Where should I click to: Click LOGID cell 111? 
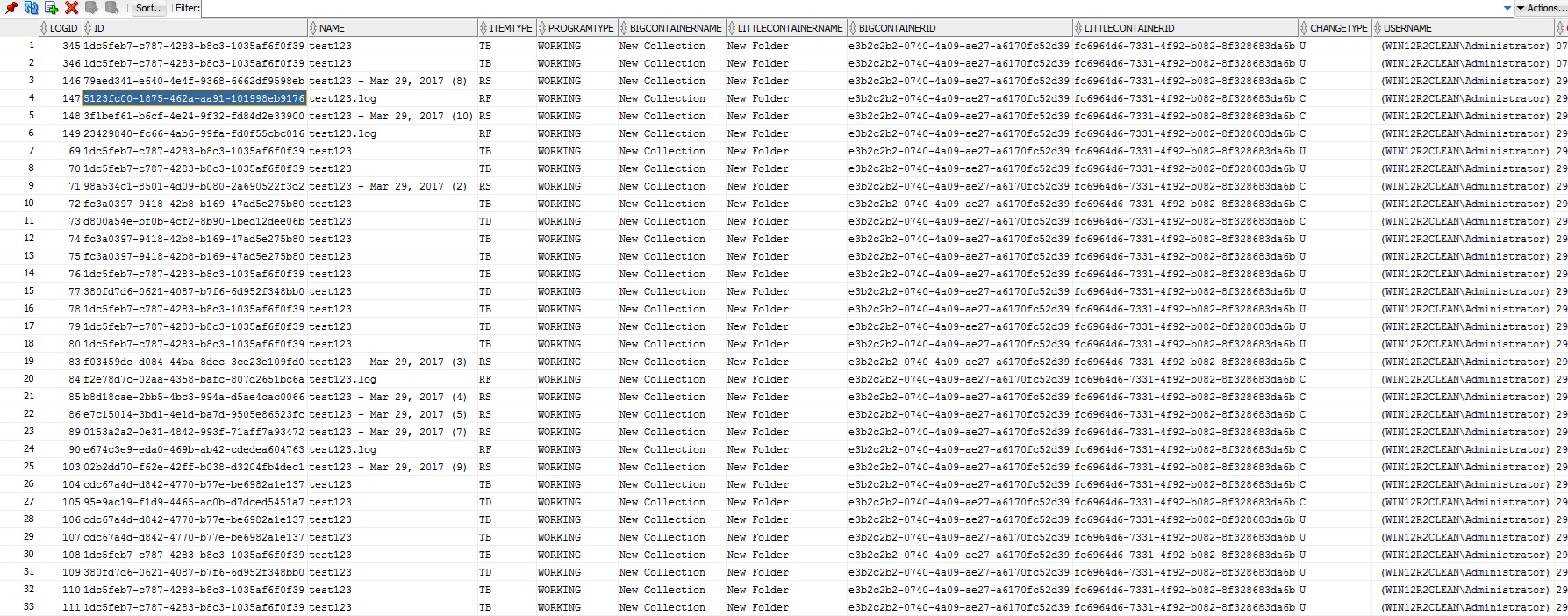pos(60,607)
